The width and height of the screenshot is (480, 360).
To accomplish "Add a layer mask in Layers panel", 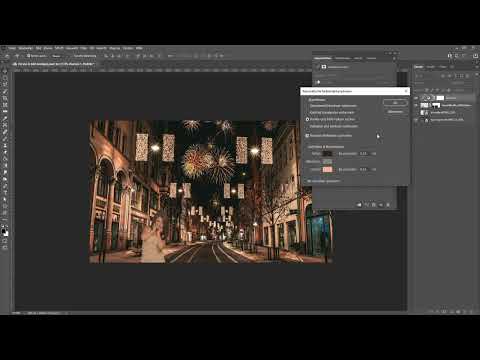I will click(444, 311).
